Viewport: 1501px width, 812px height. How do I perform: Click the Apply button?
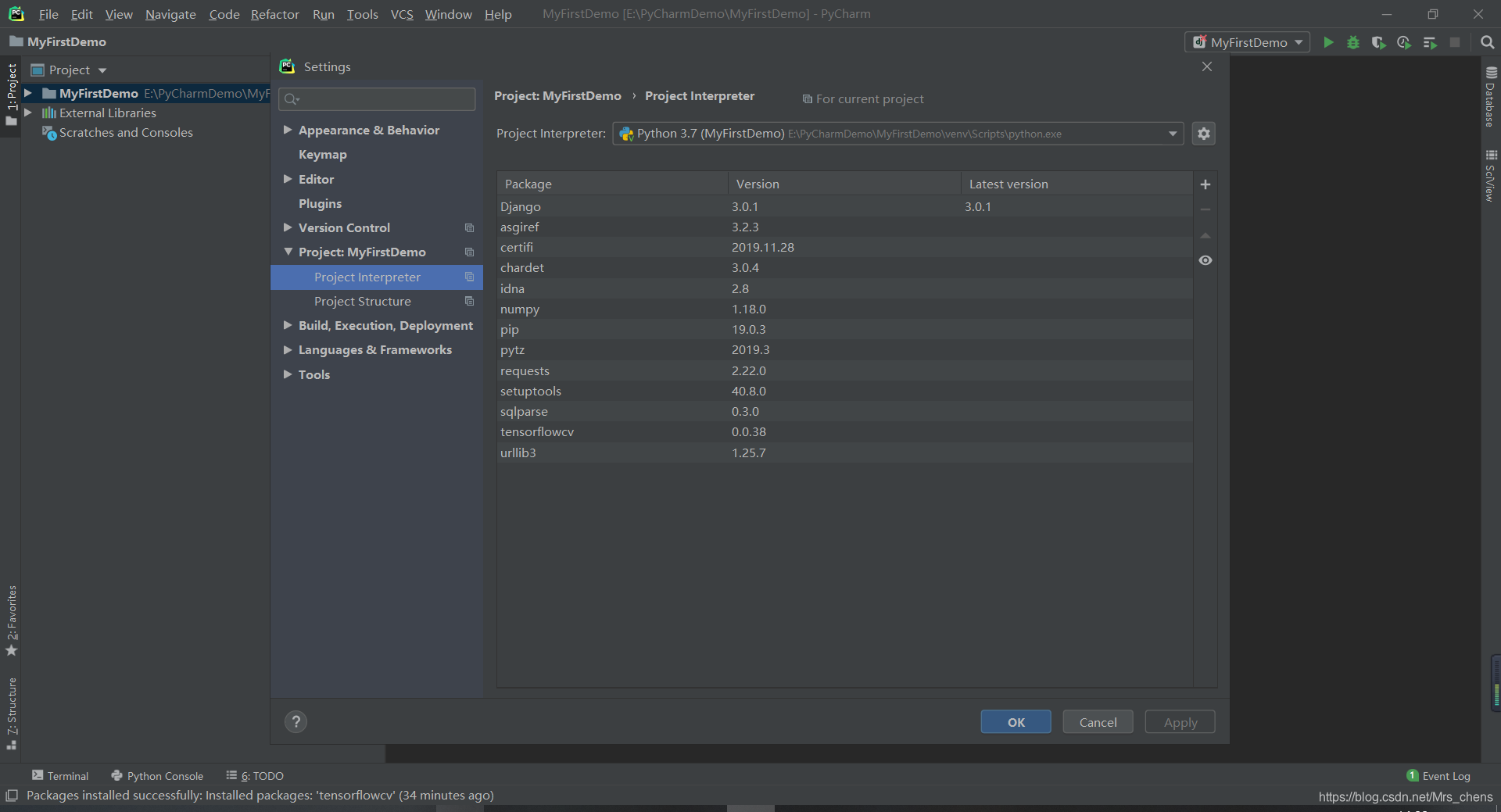(1180, 722)
